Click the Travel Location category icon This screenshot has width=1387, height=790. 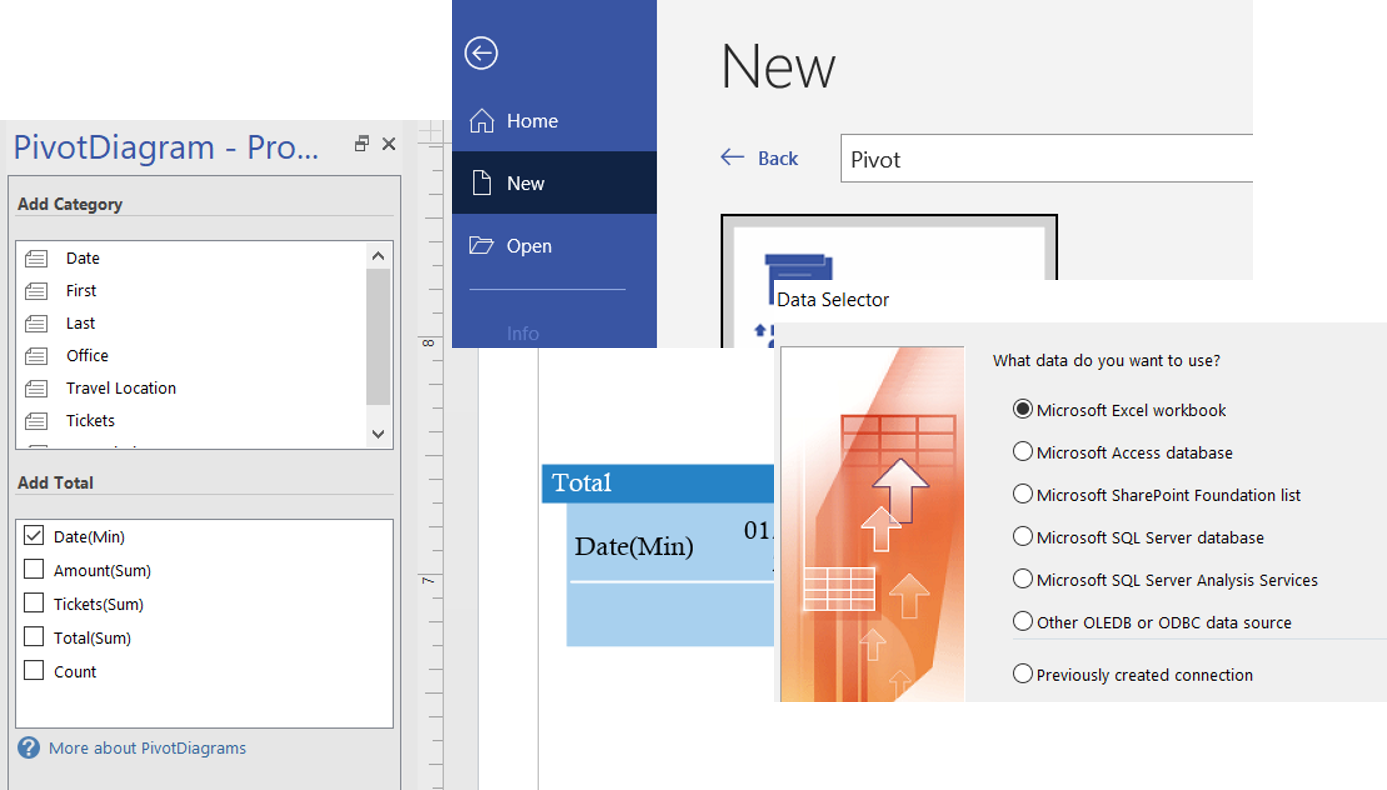[x=37, y=389]
